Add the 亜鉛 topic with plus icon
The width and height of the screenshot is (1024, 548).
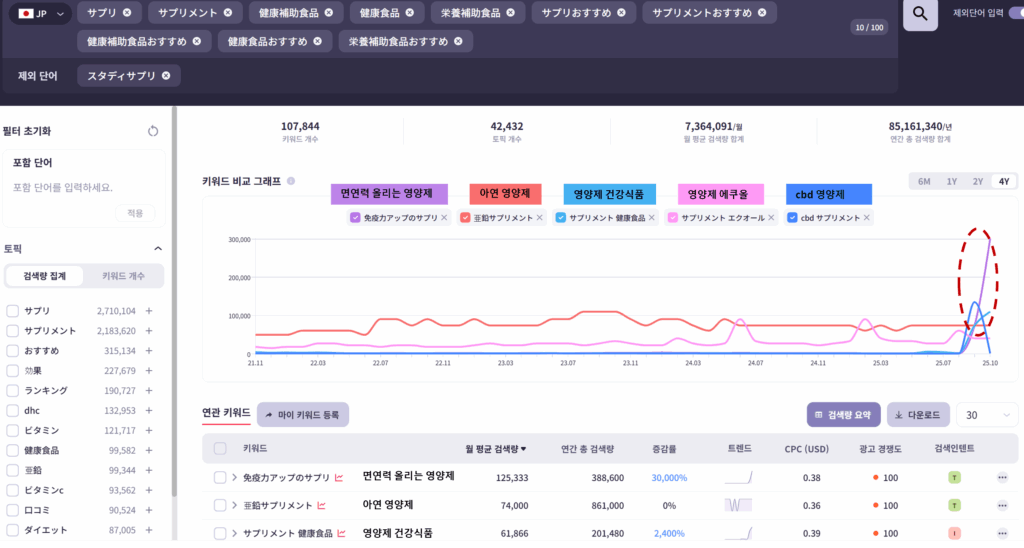[149, 470]
